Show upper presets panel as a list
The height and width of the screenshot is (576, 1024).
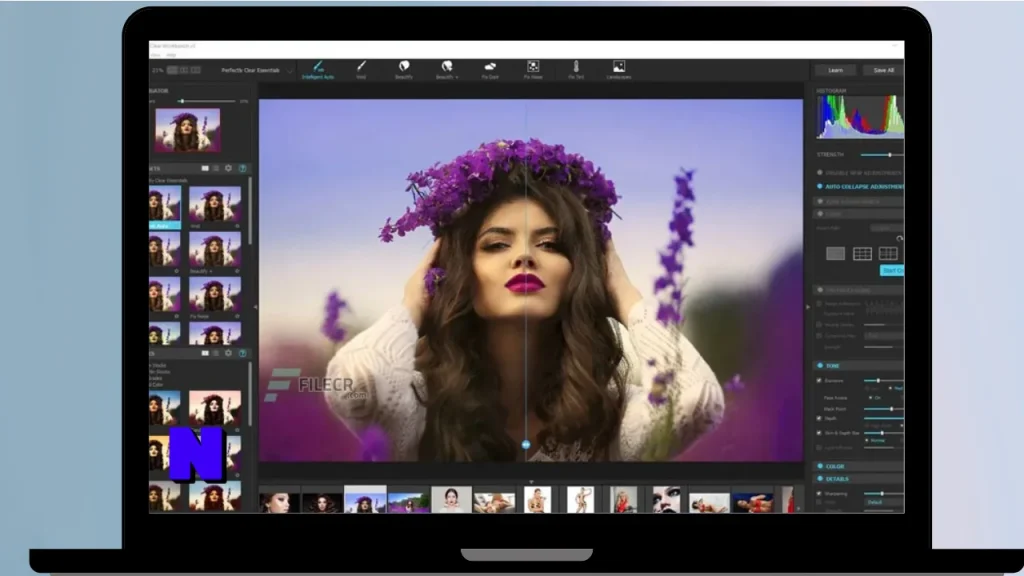click(x=216, y=168)
